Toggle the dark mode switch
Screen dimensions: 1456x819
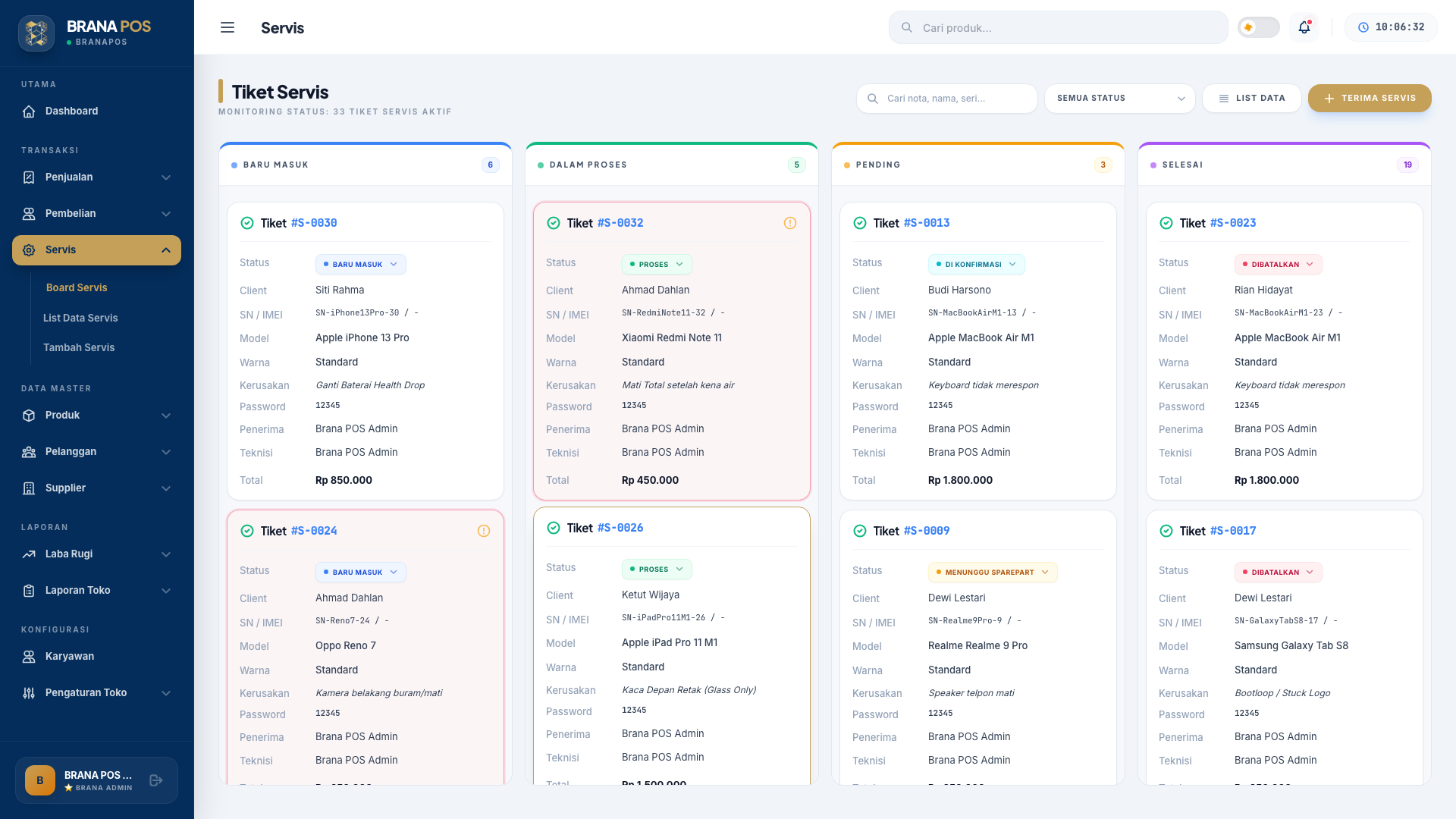click(1259, 27)
